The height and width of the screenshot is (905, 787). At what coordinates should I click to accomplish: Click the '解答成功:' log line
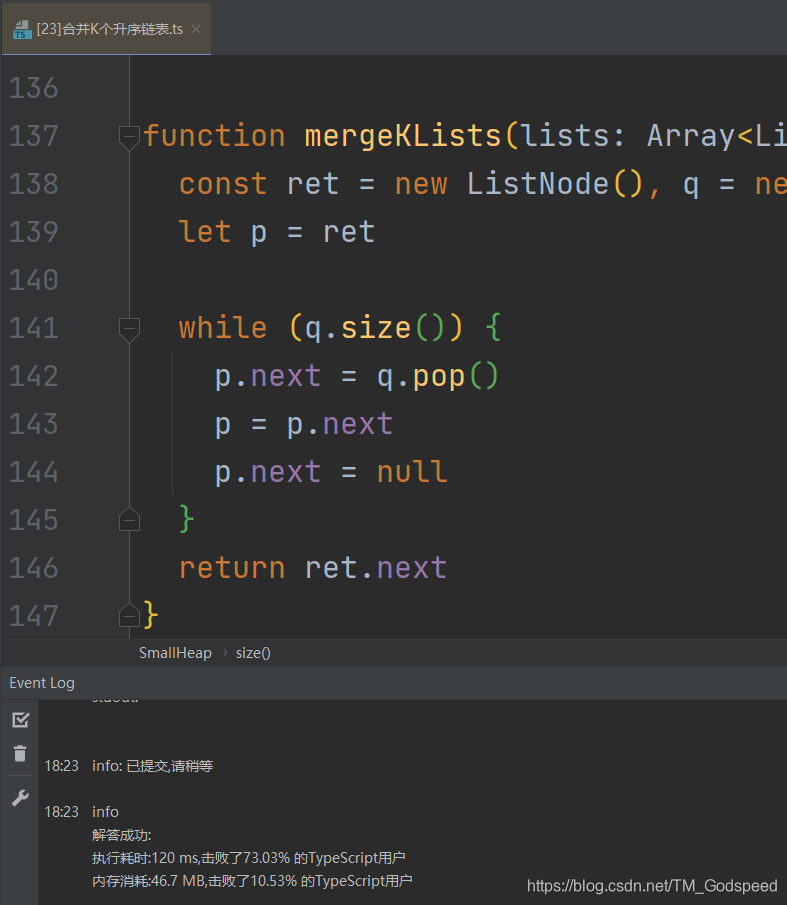click(x=122, y=835)
